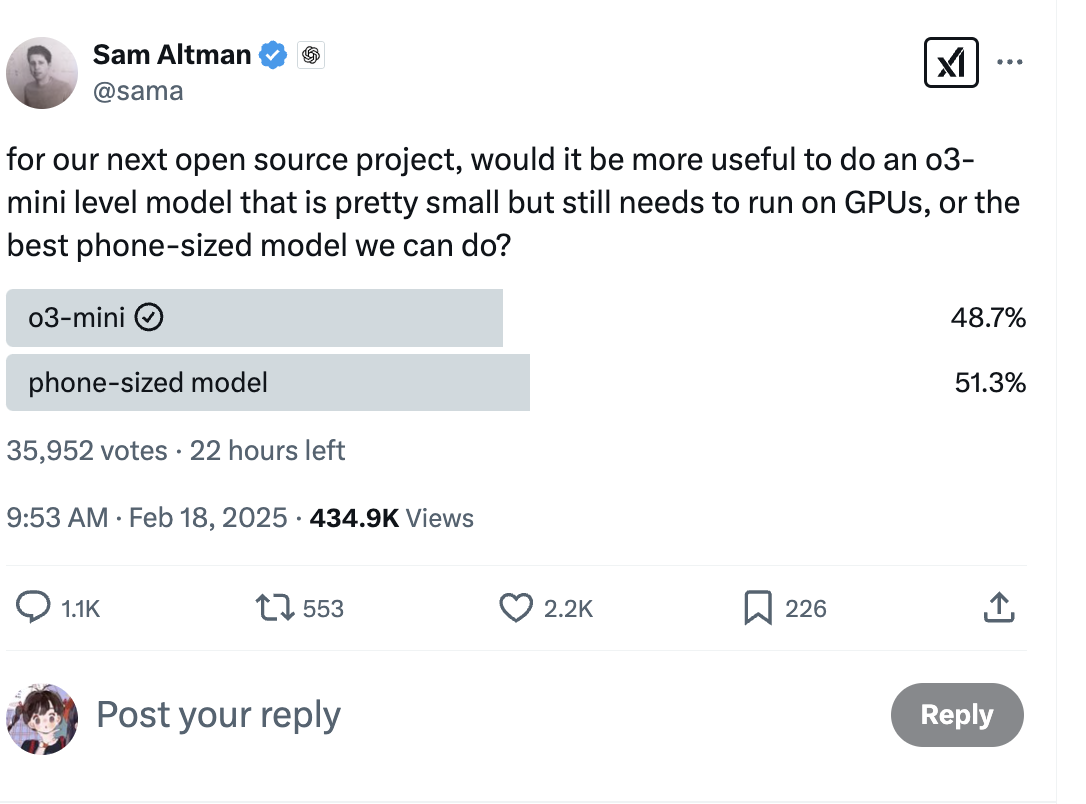Click the @sama handle
The height and width of the screenshot is (804, 1086).
(138, 91)
